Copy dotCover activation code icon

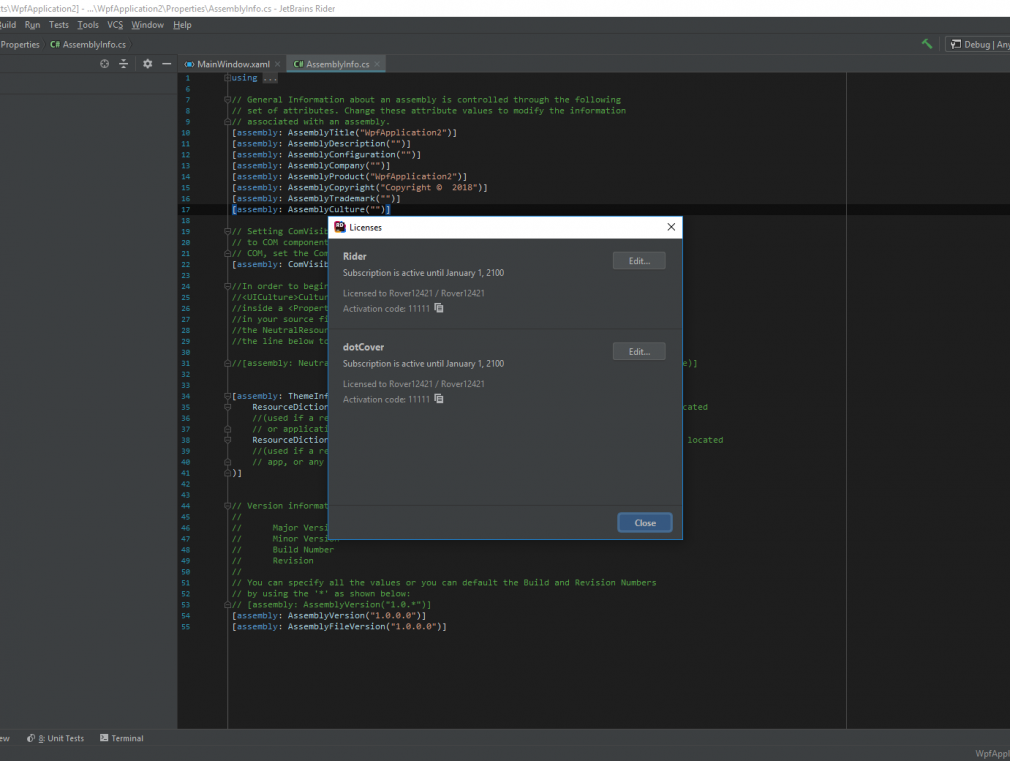point(439,399)
